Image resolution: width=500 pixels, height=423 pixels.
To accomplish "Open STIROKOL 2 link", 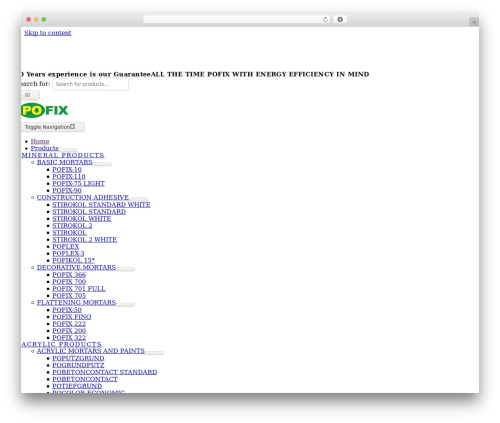I will (72, 226).
